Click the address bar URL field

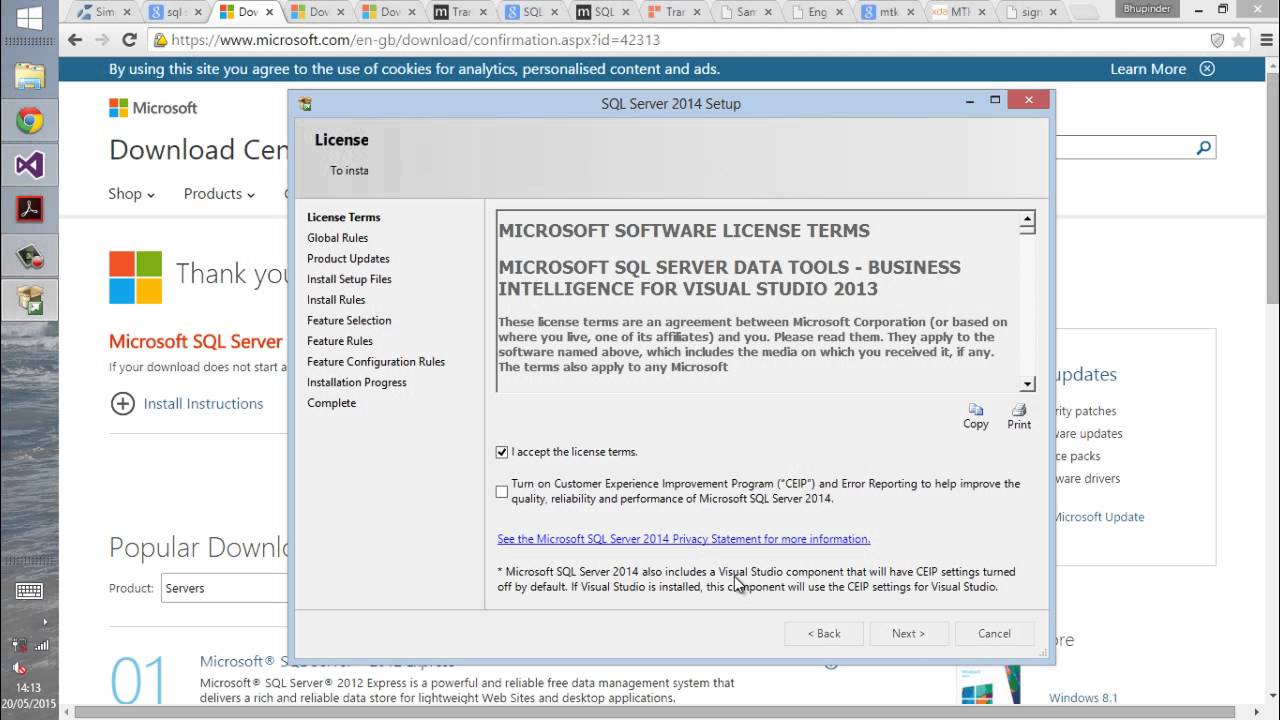[680, 41]
